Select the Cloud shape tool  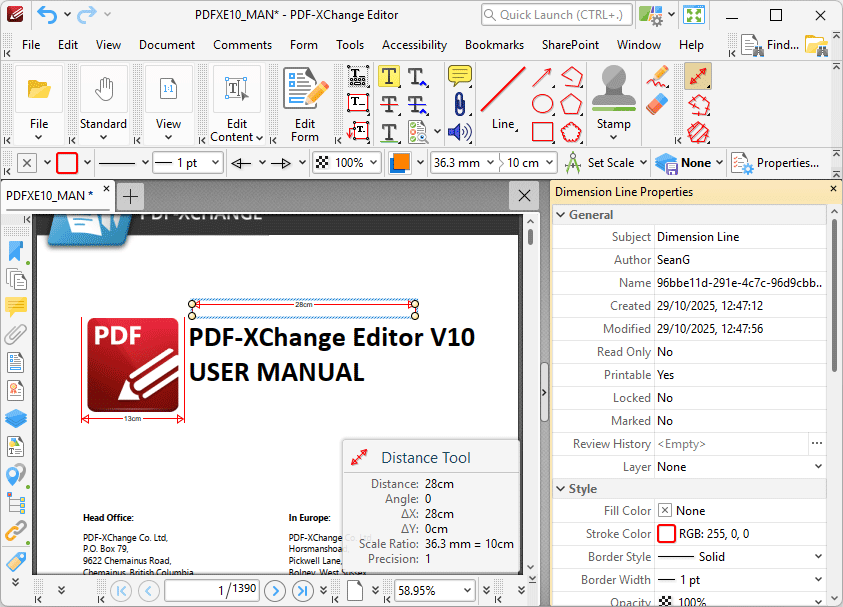pos(571,132)
